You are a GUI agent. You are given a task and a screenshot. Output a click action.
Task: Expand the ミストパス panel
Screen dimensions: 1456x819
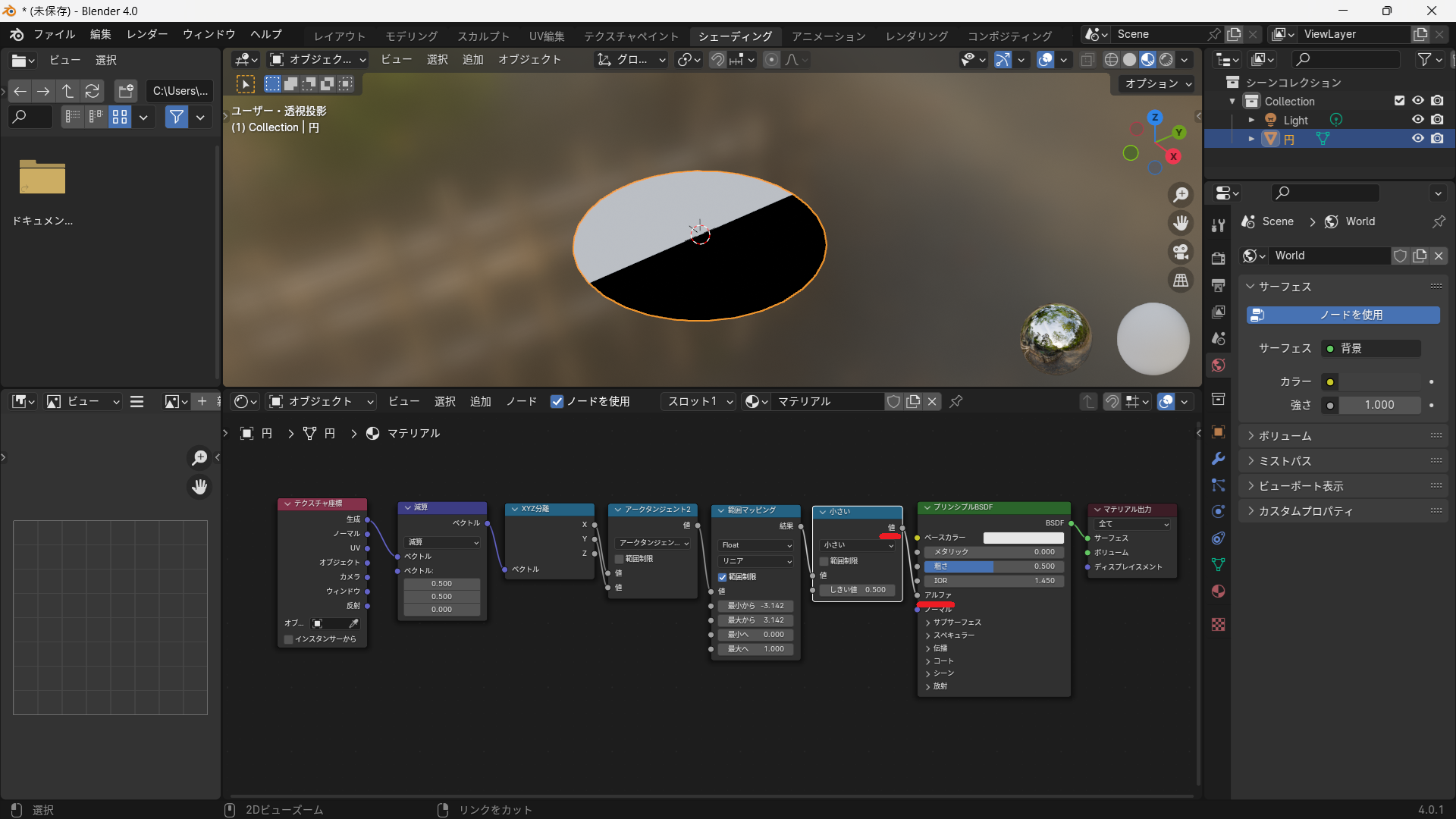tap(1285, 461)
